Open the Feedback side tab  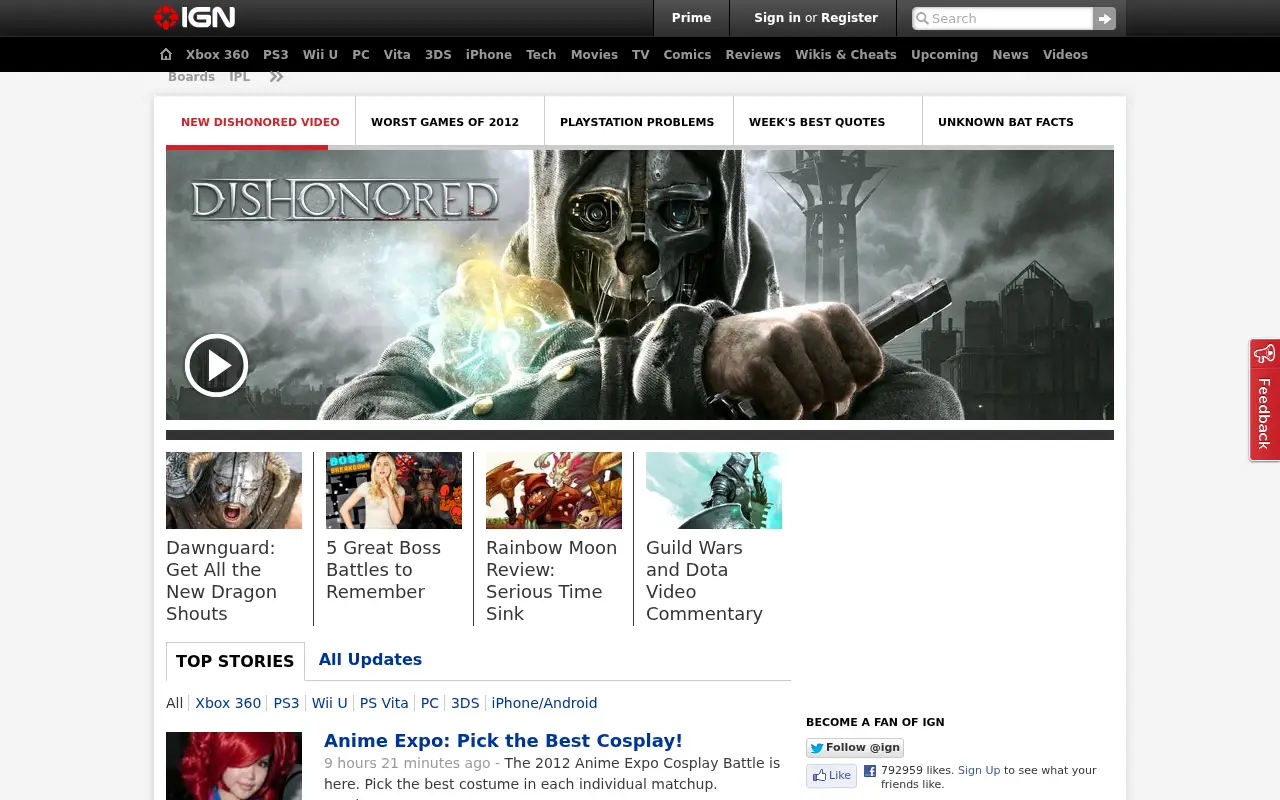(1265, 400)
